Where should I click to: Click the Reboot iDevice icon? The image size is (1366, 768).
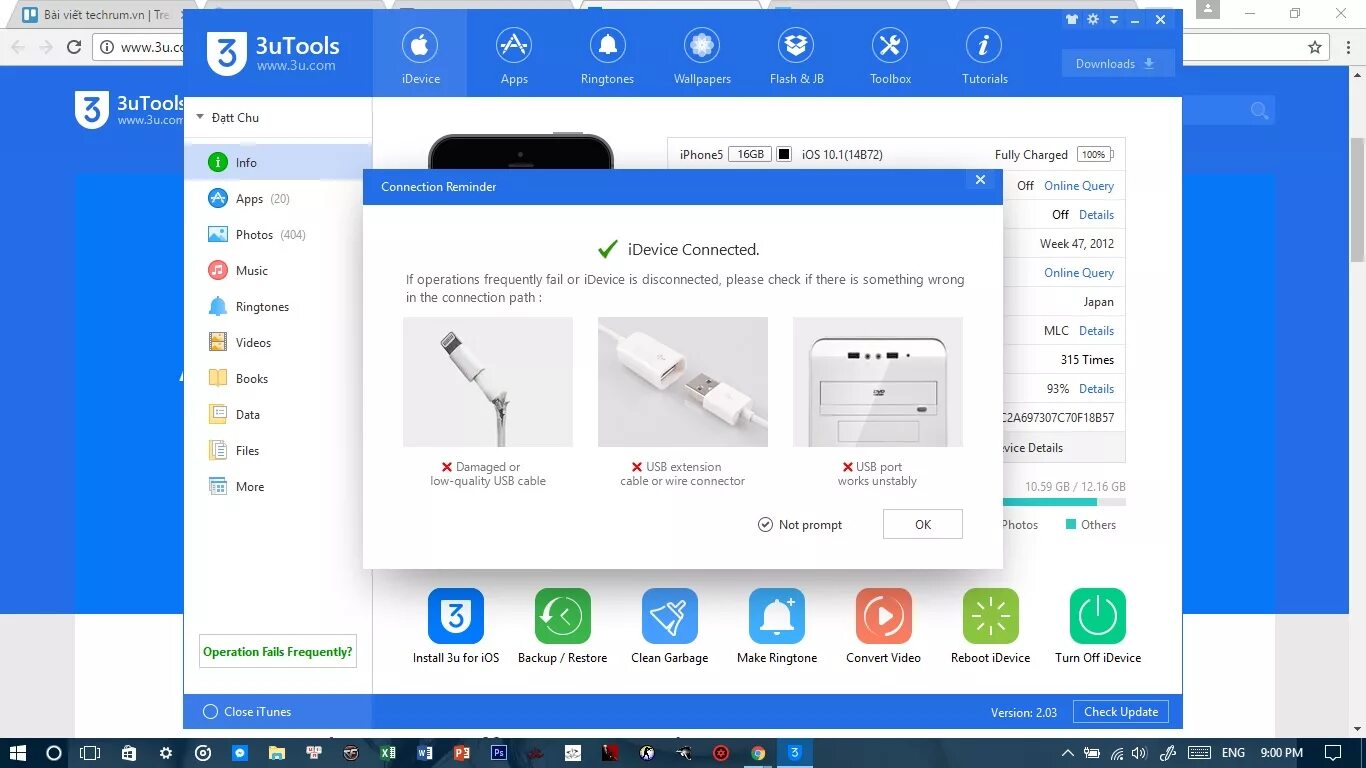pos(991,616)
